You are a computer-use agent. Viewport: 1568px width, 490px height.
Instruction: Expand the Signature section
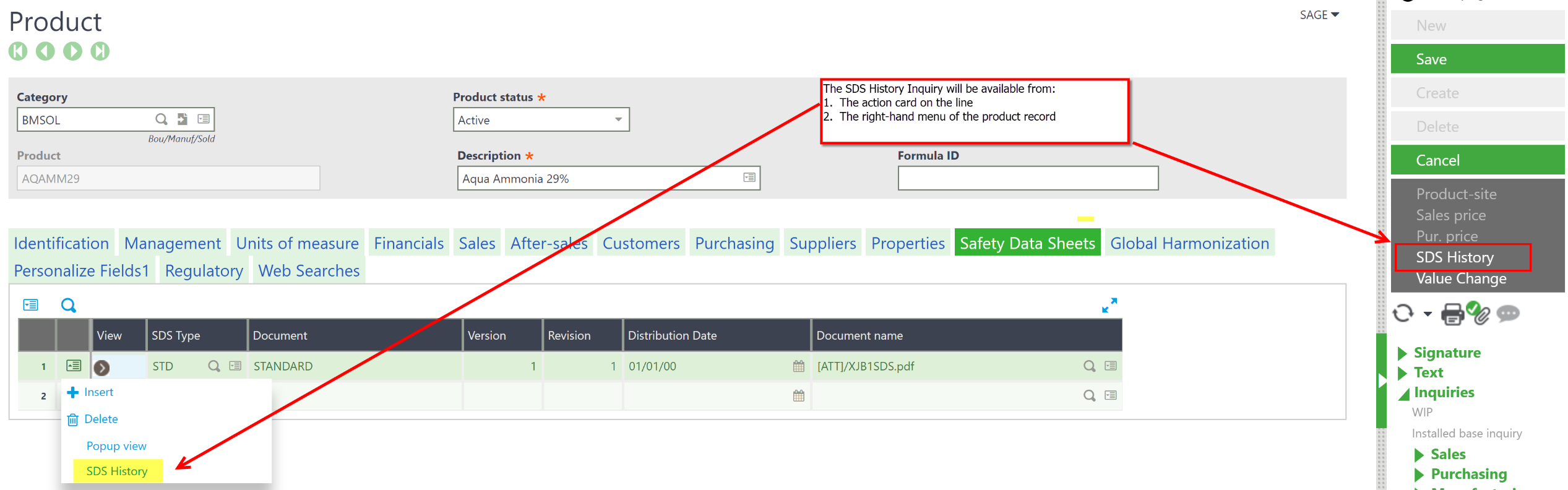pos(1403,353)
